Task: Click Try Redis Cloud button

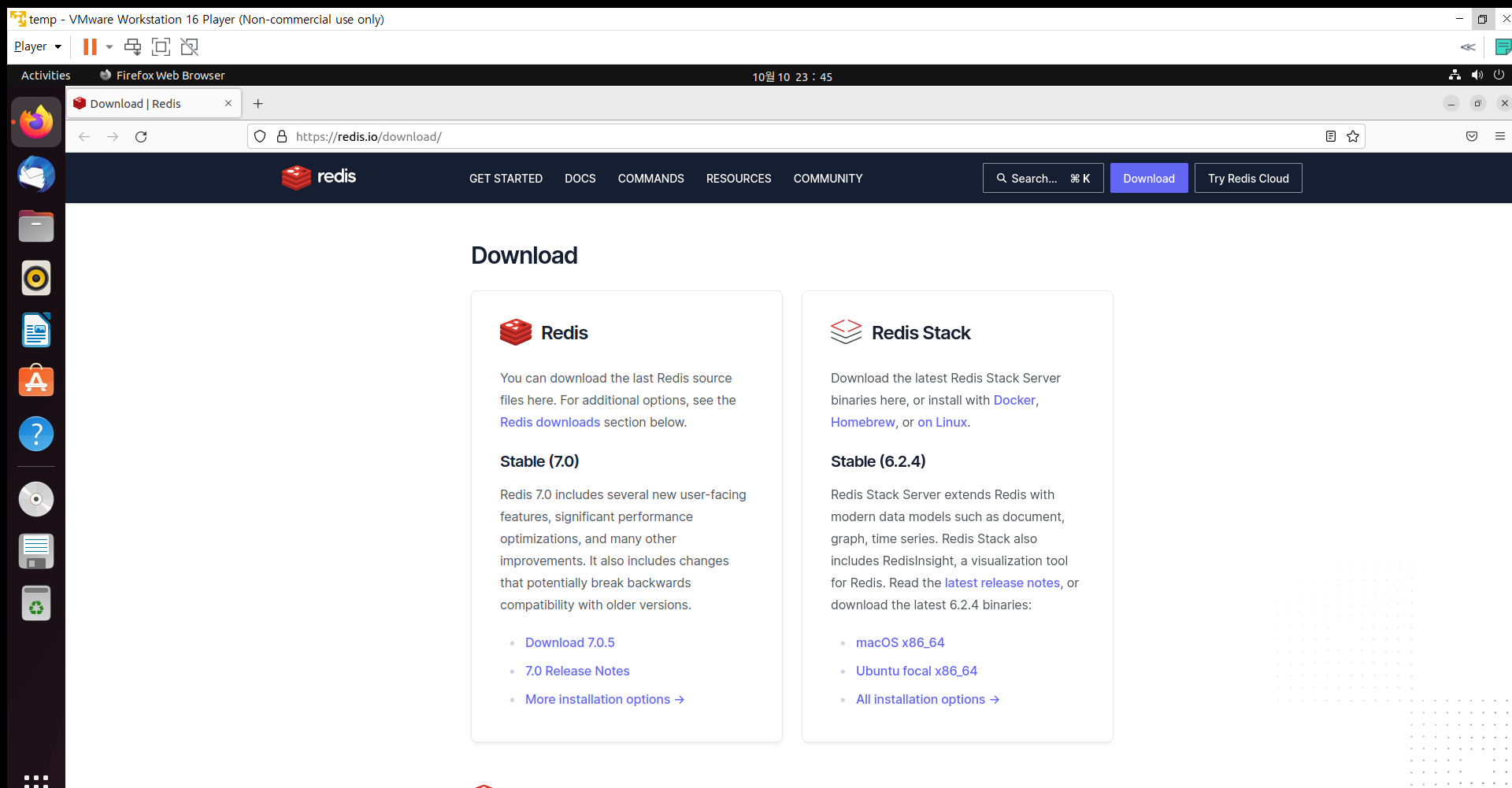Action: [1248, 178]
